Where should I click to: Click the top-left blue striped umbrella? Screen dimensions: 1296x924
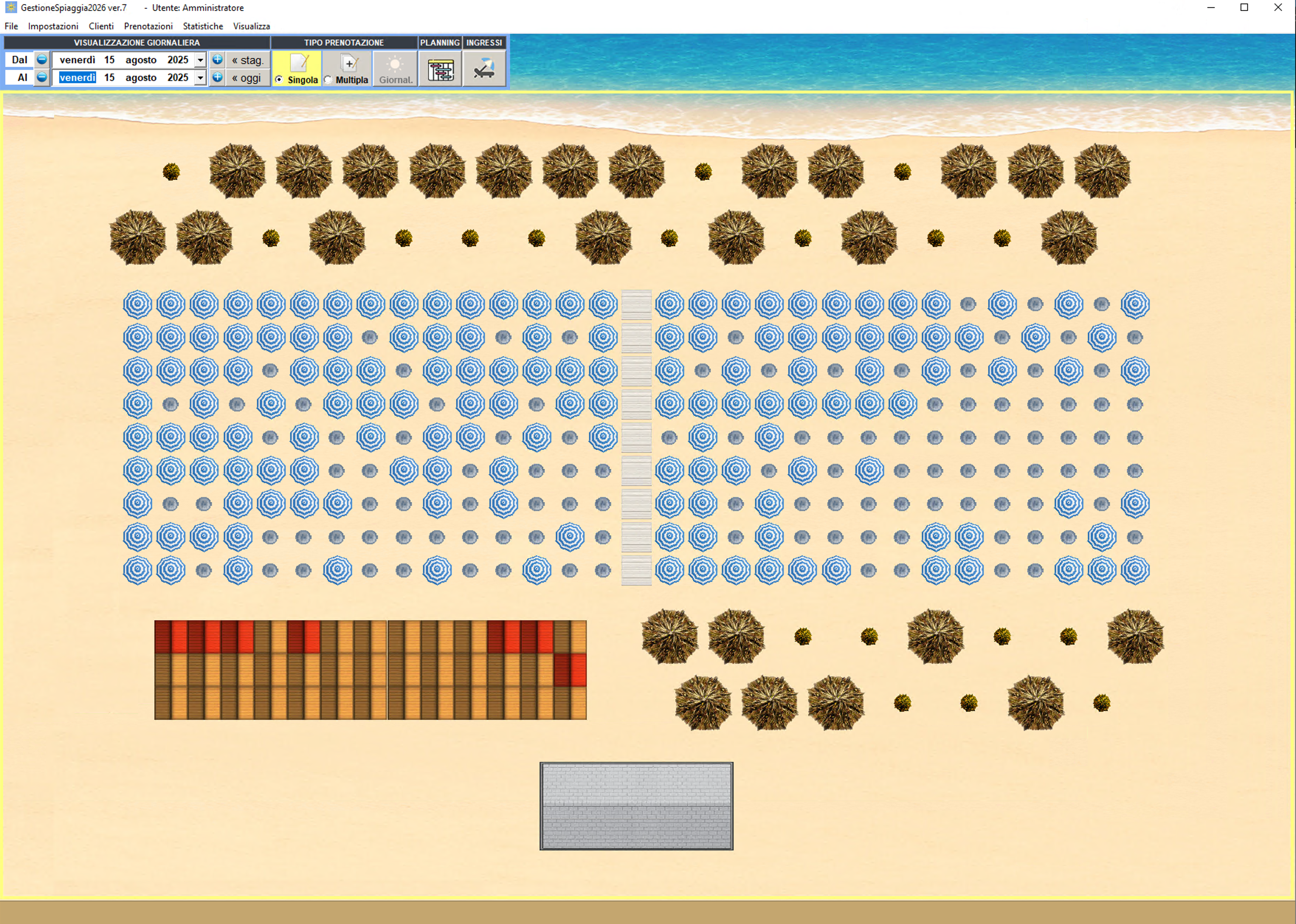click(138, 304)
